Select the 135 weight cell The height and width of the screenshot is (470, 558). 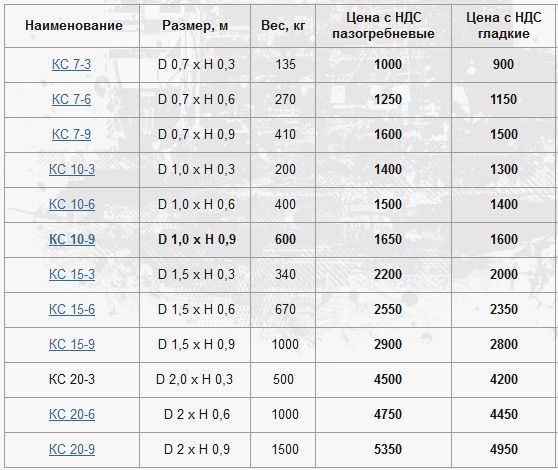point(283,64)
